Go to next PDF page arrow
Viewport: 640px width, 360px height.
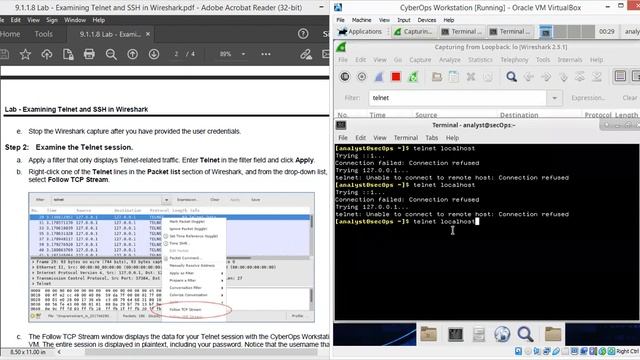(x=153, y=54)
